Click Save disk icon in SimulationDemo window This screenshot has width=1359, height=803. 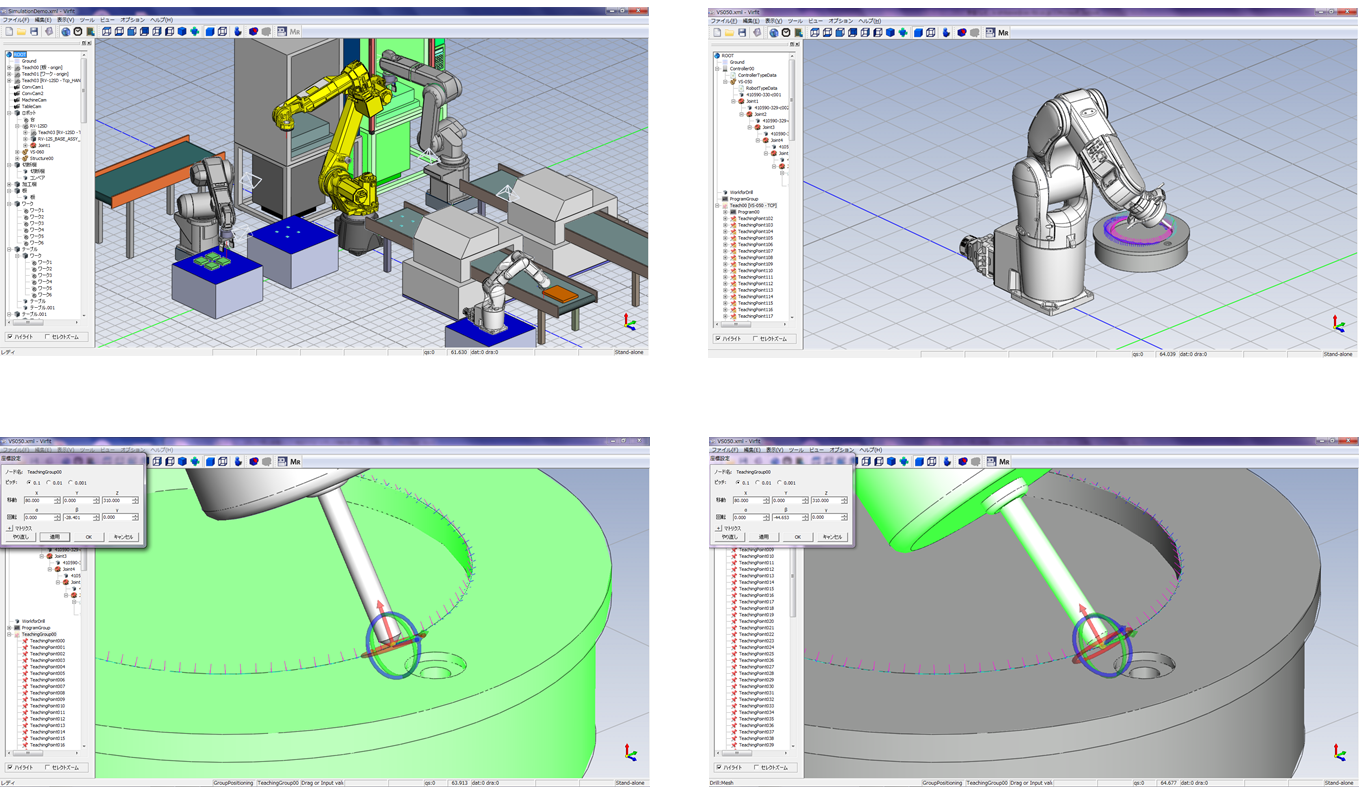[34, 32]
